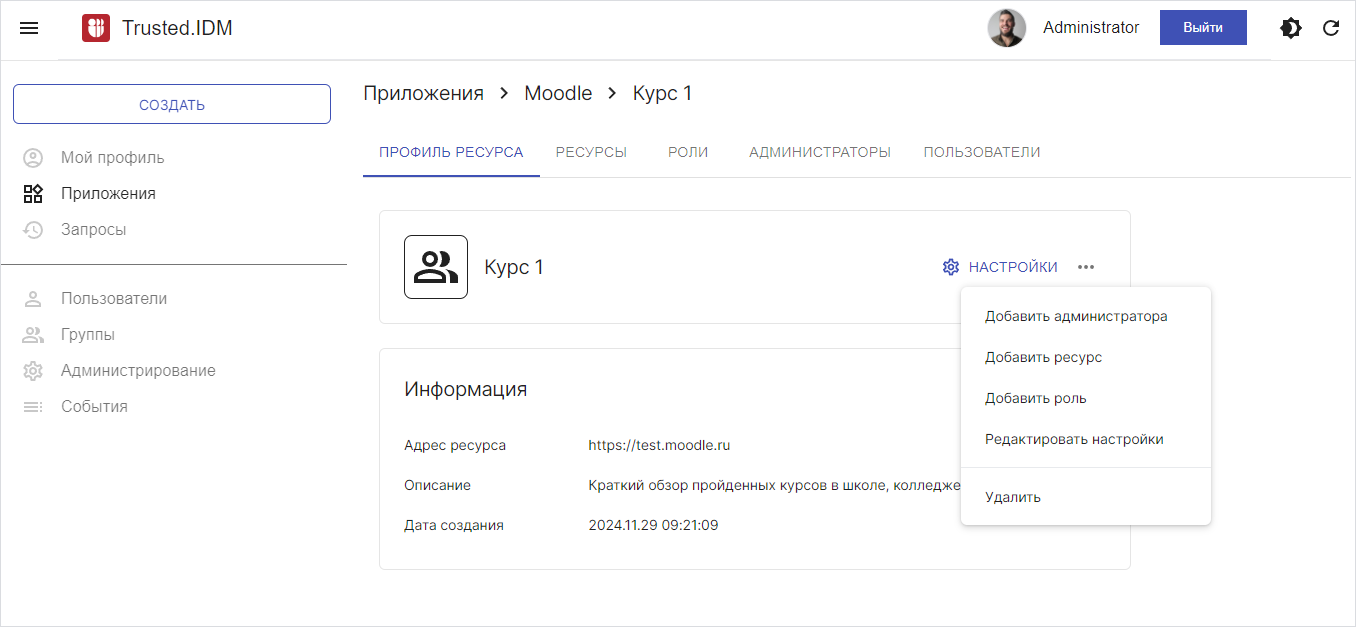Click the Информация section heading
Image resolution: width=1356 pixels, height=627 pixels.
coord(465,390)
